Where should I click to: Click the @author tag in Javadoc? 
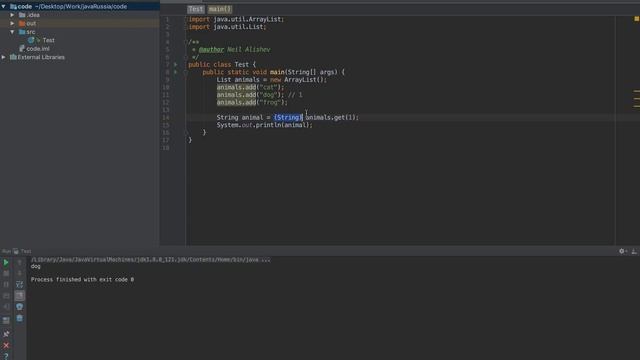coord(211,49)
